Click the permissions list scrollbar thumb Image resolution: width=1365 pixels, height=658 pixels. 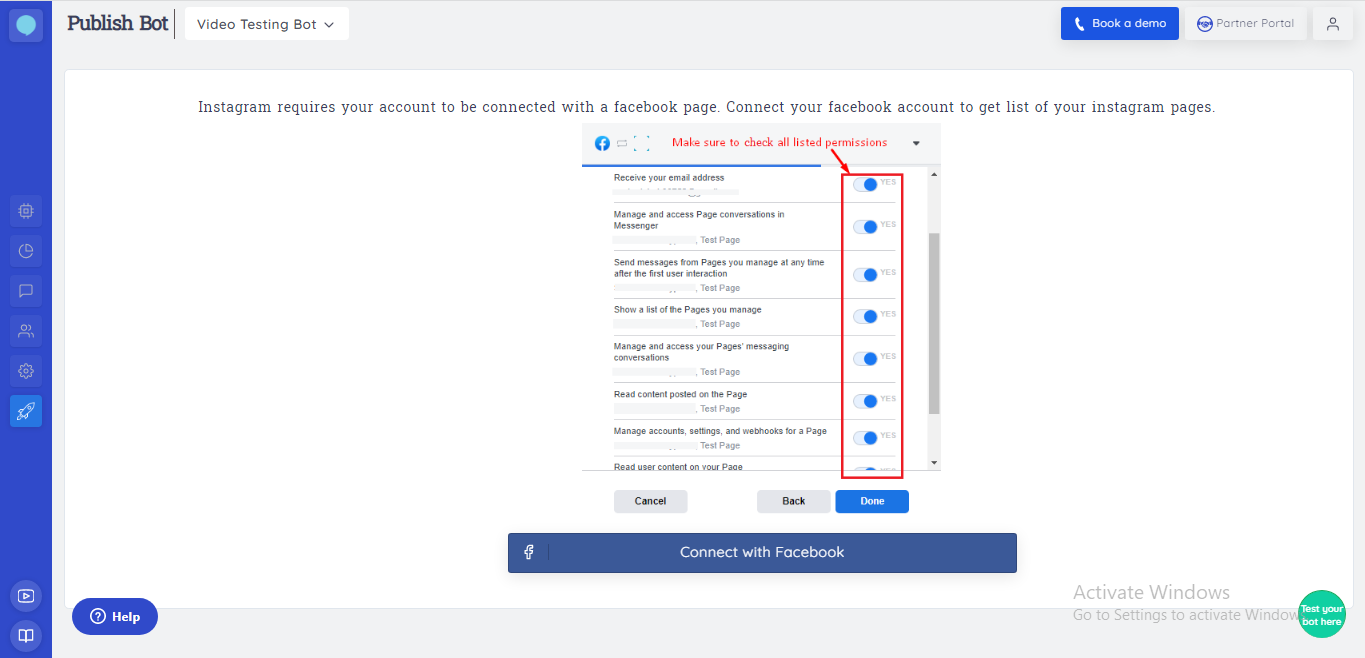tap(934, 323)
